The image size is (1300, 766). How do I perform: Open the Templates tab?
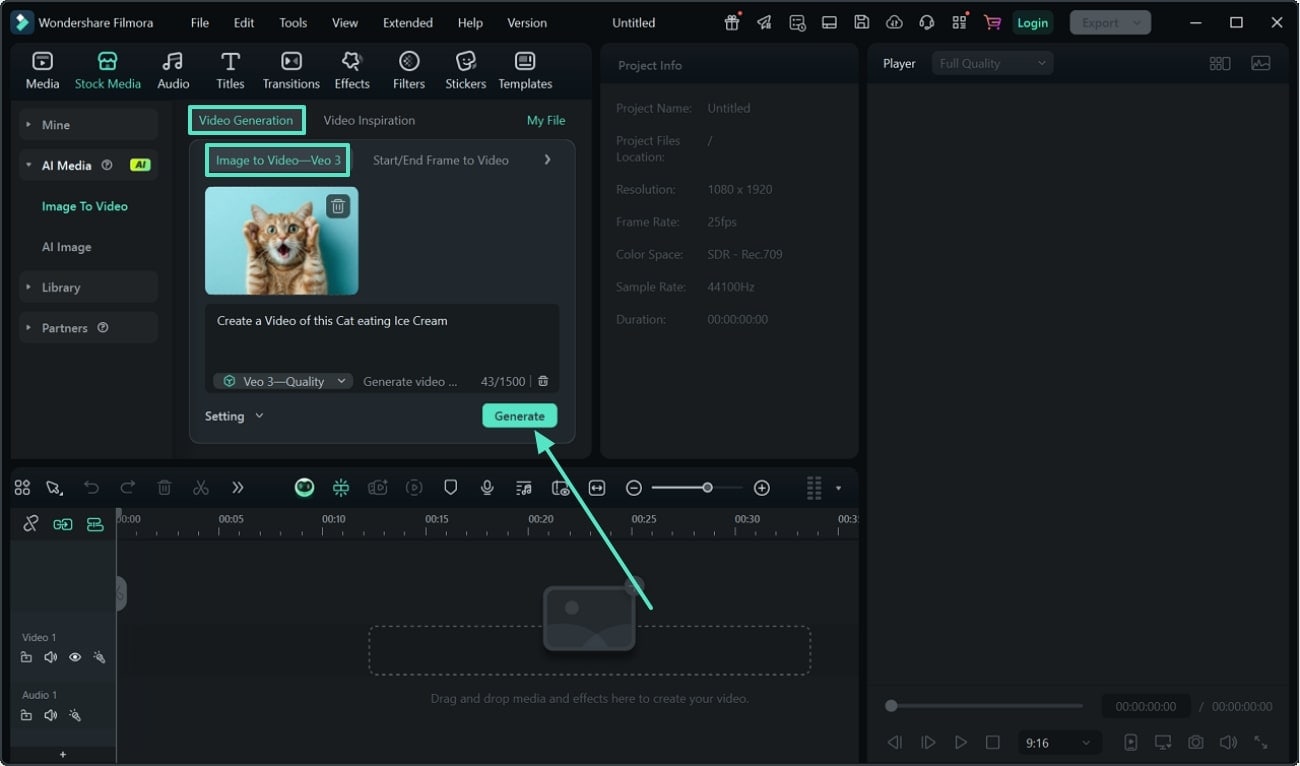525,71
